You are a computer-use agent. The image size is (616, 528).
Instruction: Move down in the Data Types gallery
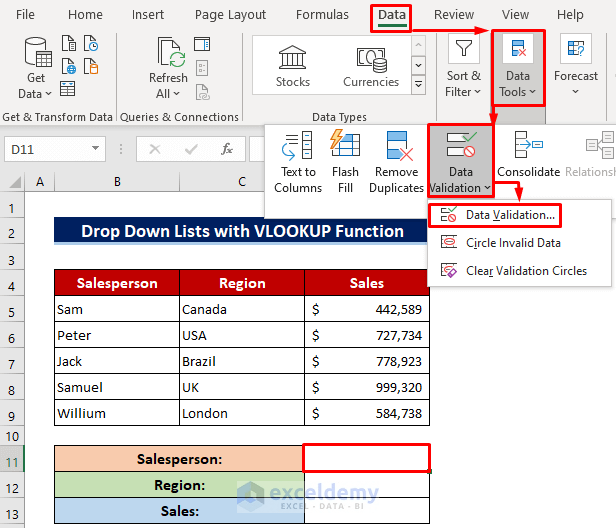[x=418, y=65]
